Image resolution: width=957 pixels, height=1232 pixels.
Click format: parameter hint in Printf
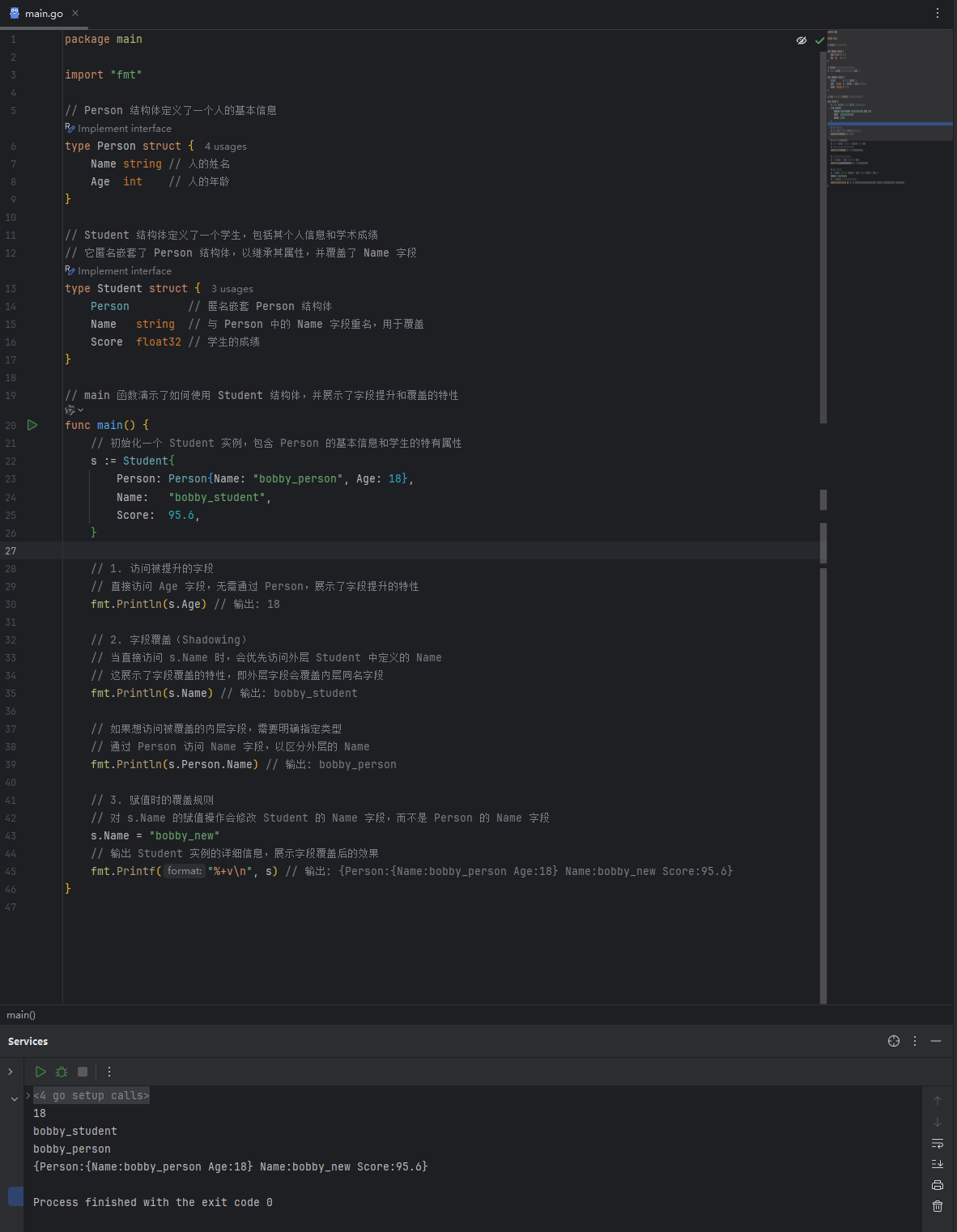tap(185, 871)
